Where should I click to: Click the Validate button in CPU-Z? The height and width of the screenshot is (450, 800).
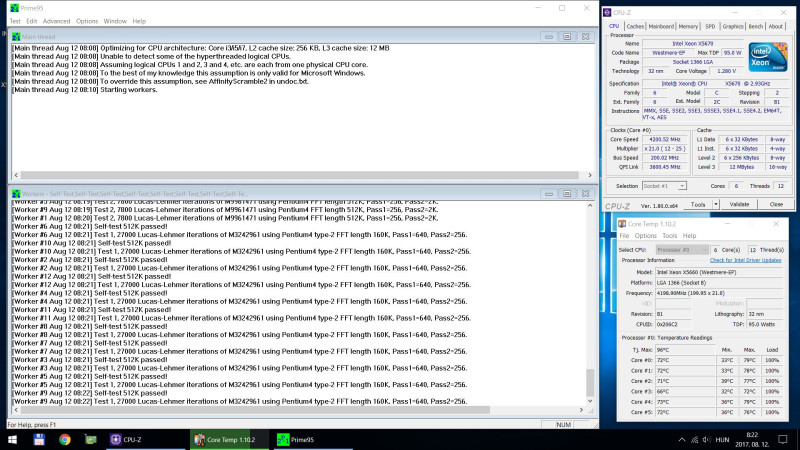[739, 205]
